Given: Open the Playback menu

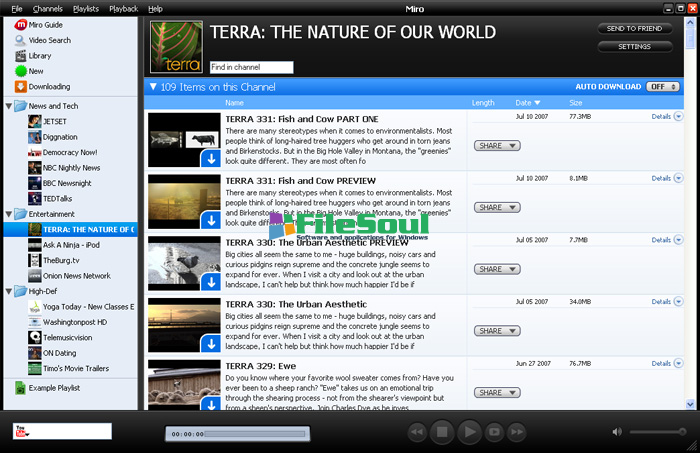Looking at the screenshot, I should point(123,8).
